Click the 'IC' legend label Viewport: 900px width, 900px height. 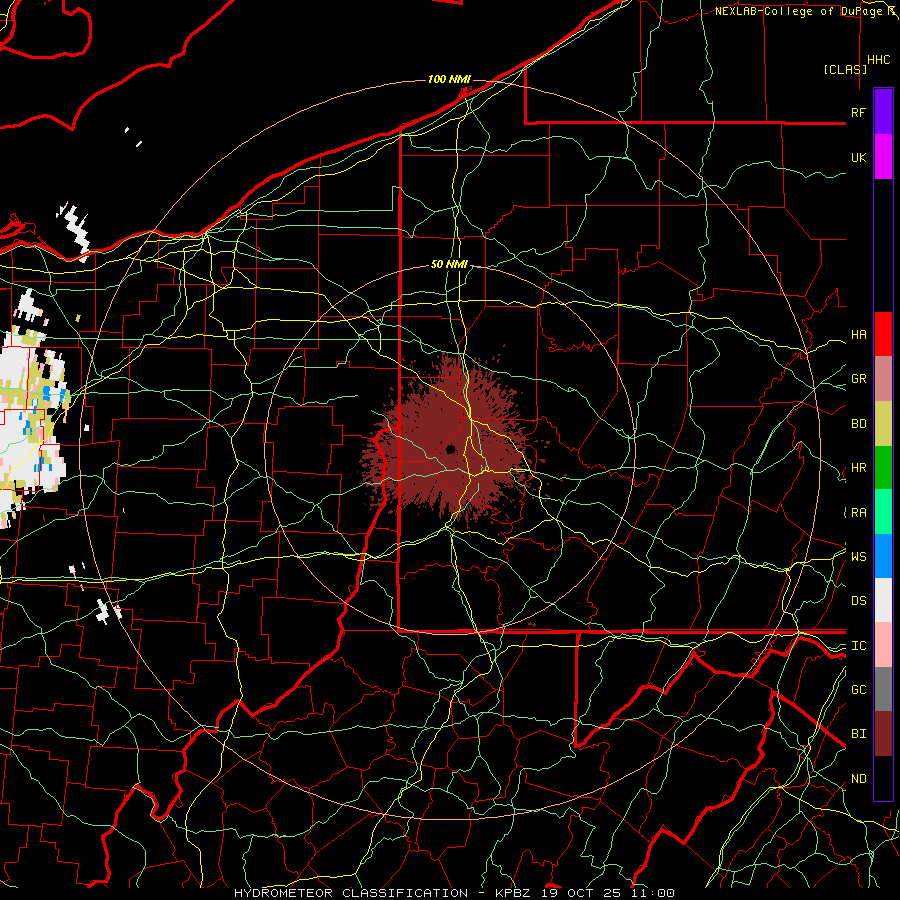(x=858, y=646)
